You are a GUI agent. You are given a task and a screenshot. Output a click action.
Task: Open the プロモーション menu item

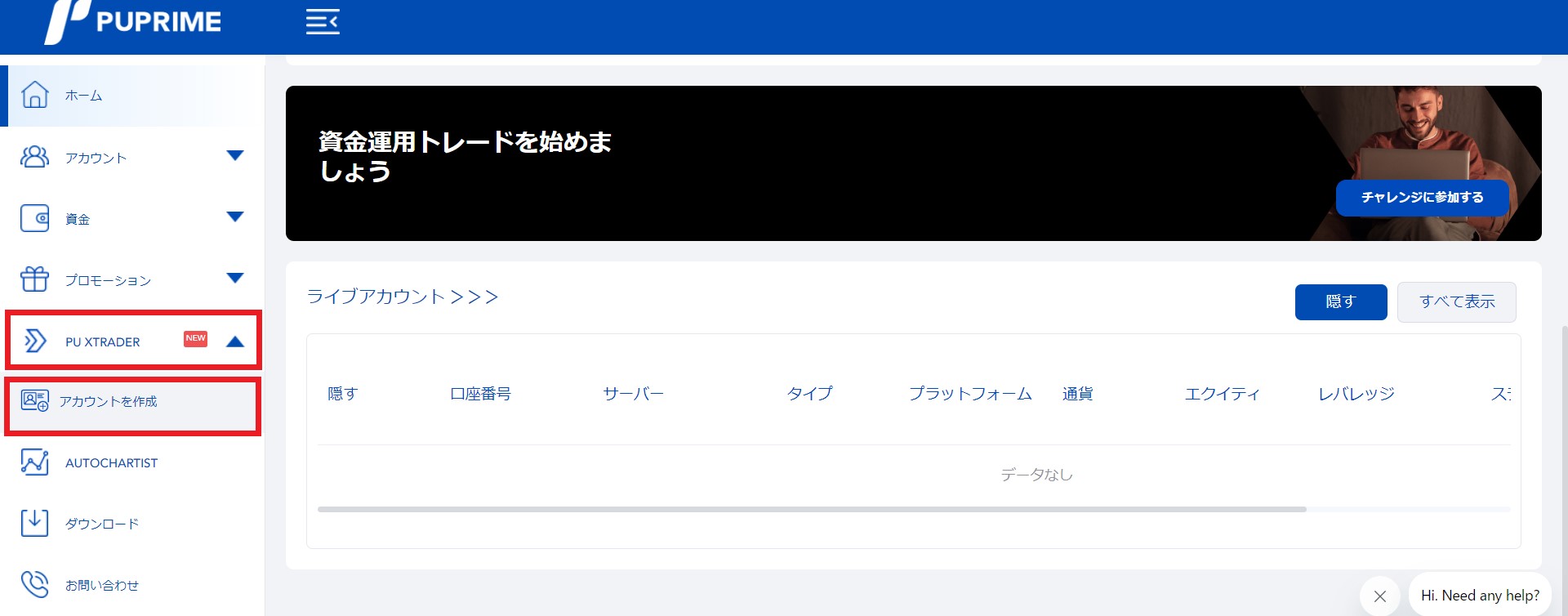tap(132, 279)
